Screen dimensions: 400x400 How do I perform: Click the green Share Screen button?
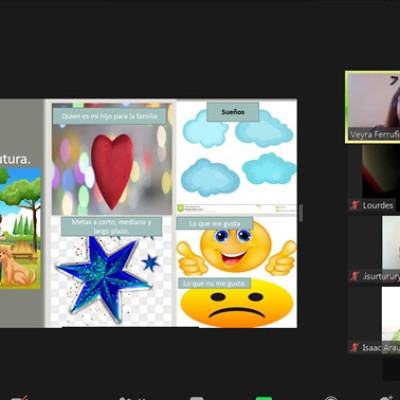tap(263, 398)
